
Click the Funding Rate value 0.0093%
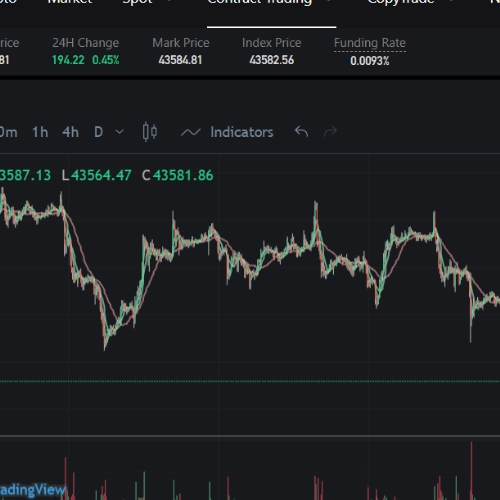(370, 61)
